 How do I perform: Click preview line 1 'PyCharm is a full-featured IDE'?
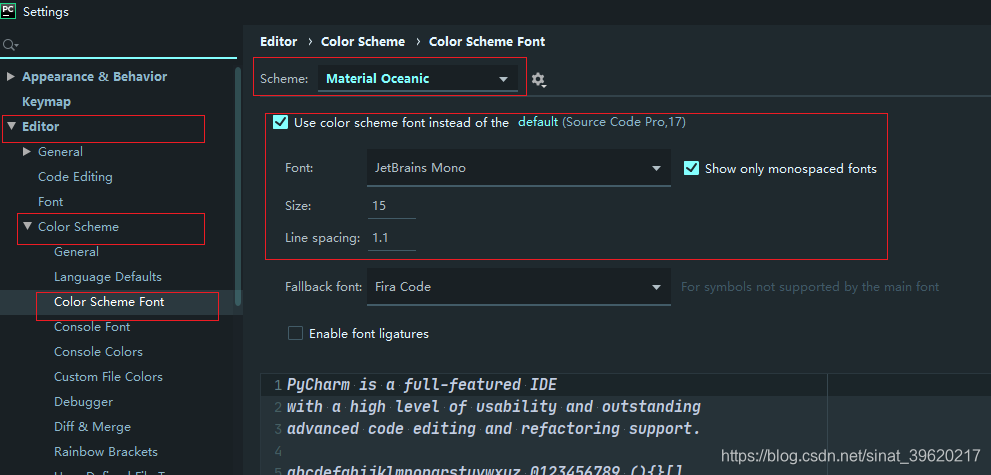[422, 385]
